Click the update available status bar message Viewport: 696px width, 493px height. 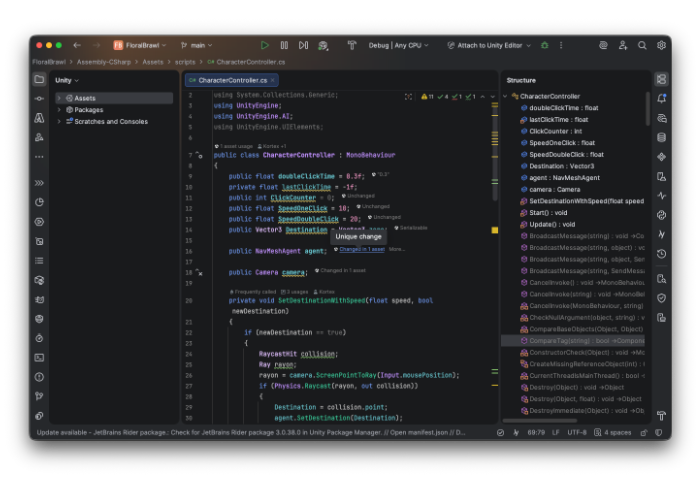(251, 433)
